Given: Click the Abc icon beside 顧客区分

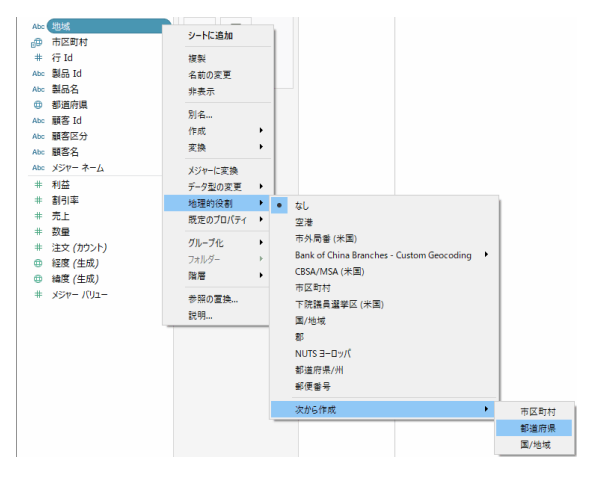Looking at the screenshot, I should (38, 137).
